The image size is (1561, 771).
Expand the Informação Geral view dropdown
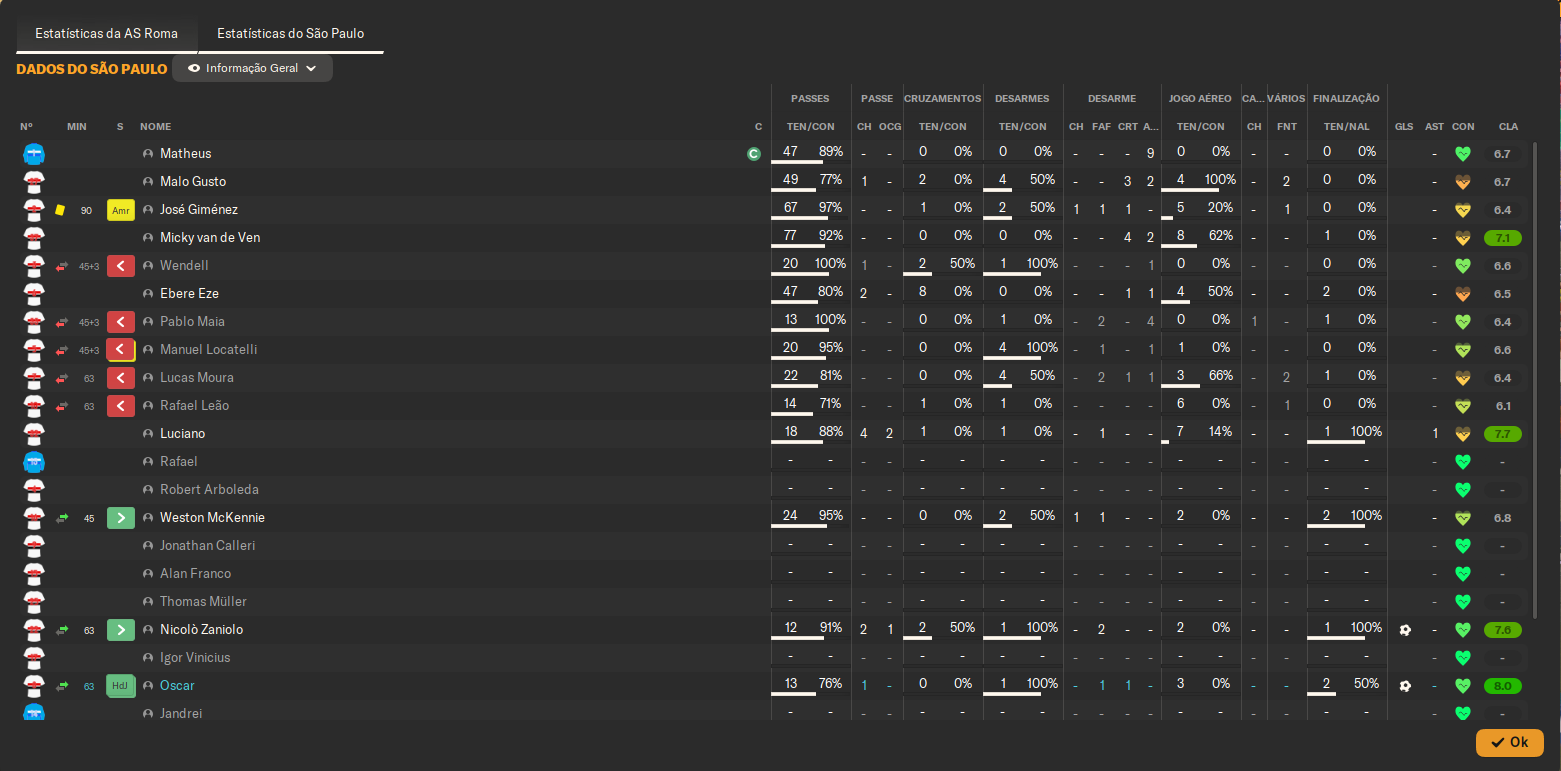(252, 69)
